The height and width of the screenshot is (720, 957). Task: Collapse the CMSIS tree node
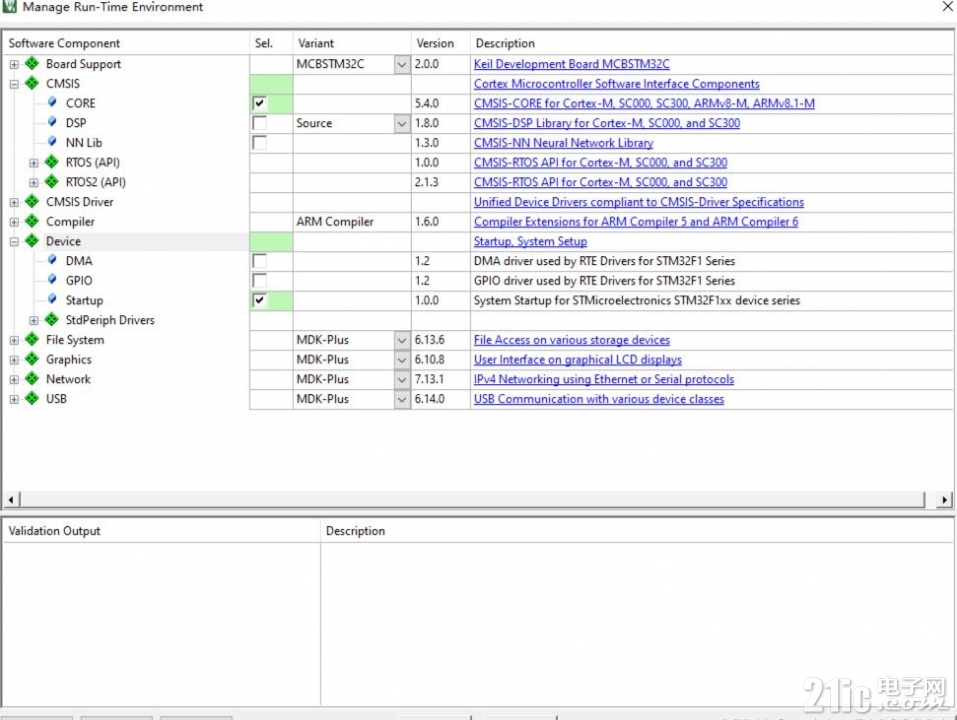(x=14, y=84)
